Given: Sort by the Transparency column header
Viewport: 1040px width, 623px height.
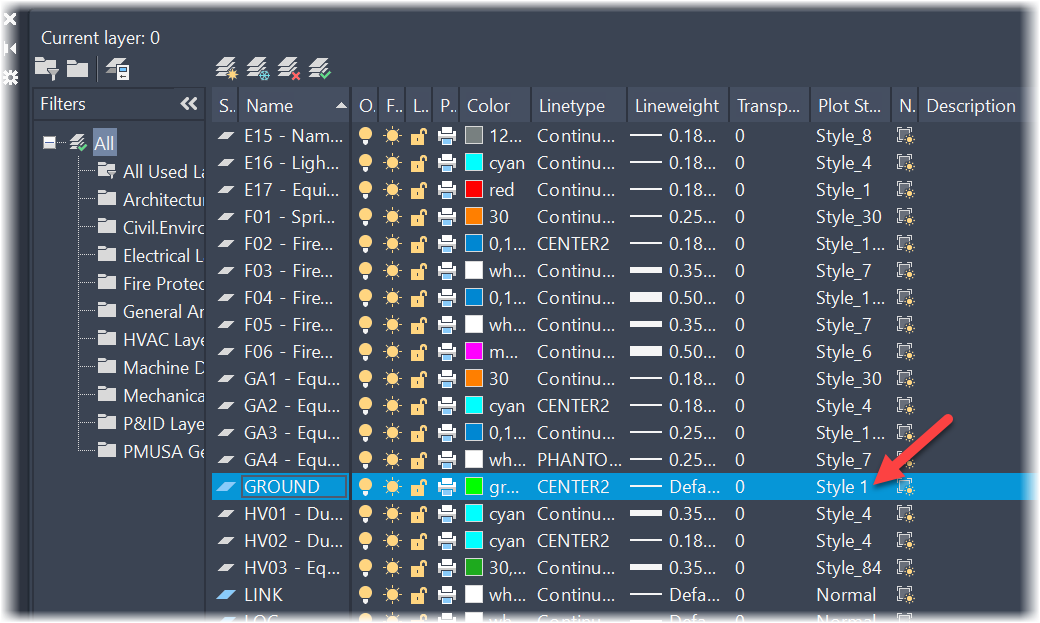Looking at the screenshot, I should tap(769, 105).
